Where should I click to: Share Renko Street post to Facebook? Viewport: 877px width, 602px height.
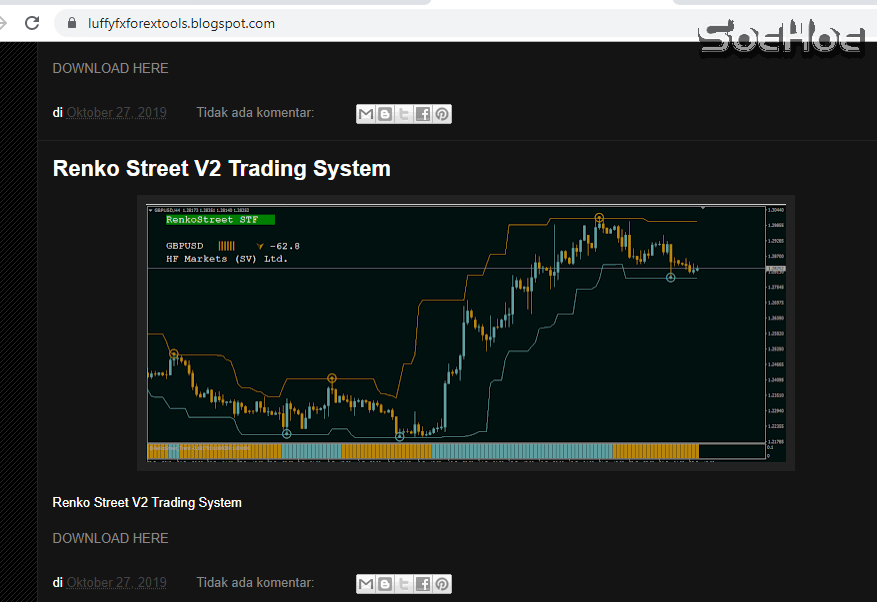coord(423,583)
